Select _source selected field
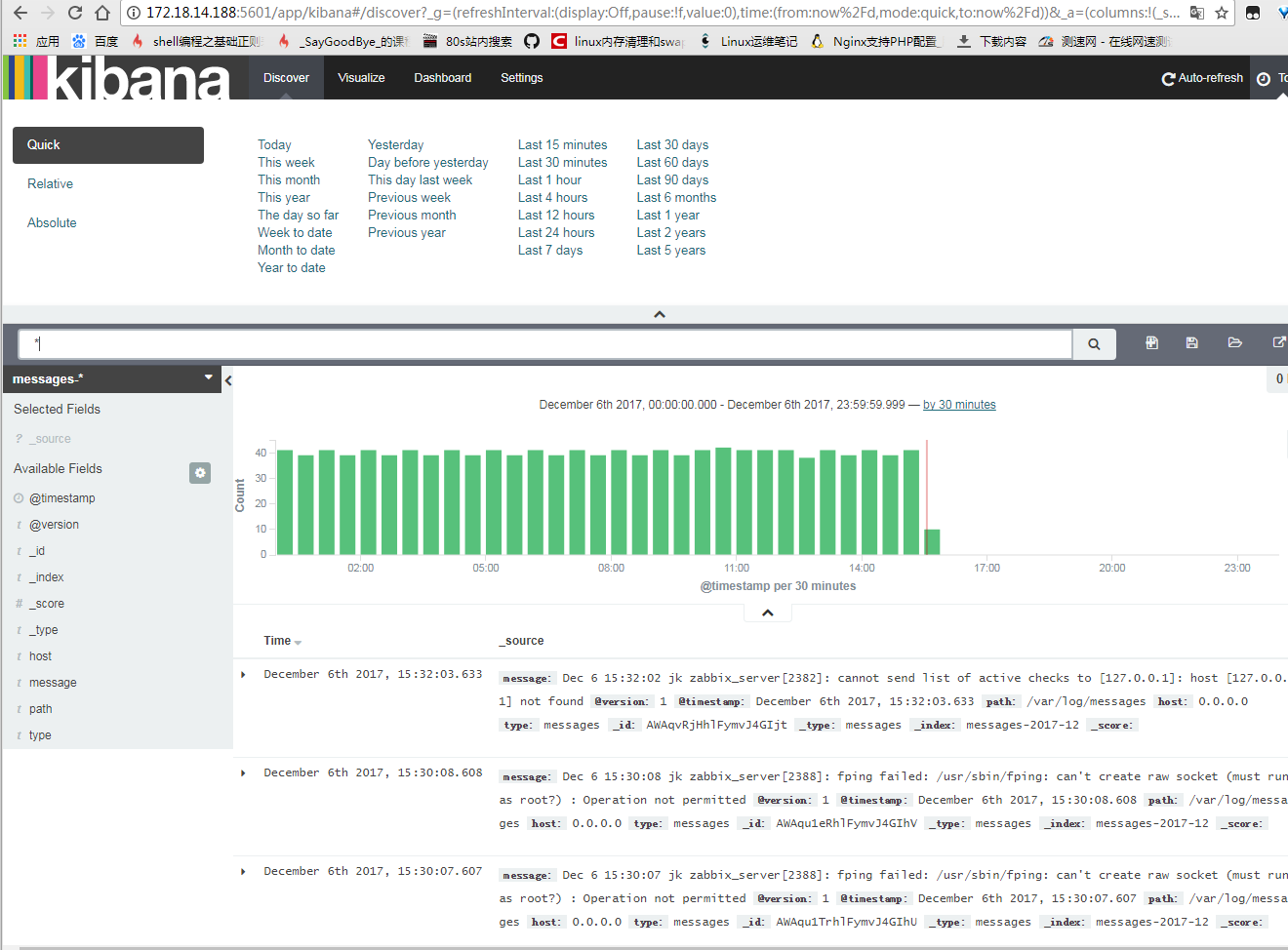The width and height of the screenshot is (1288, 950). pyautogui.click(x=50, y=439)
